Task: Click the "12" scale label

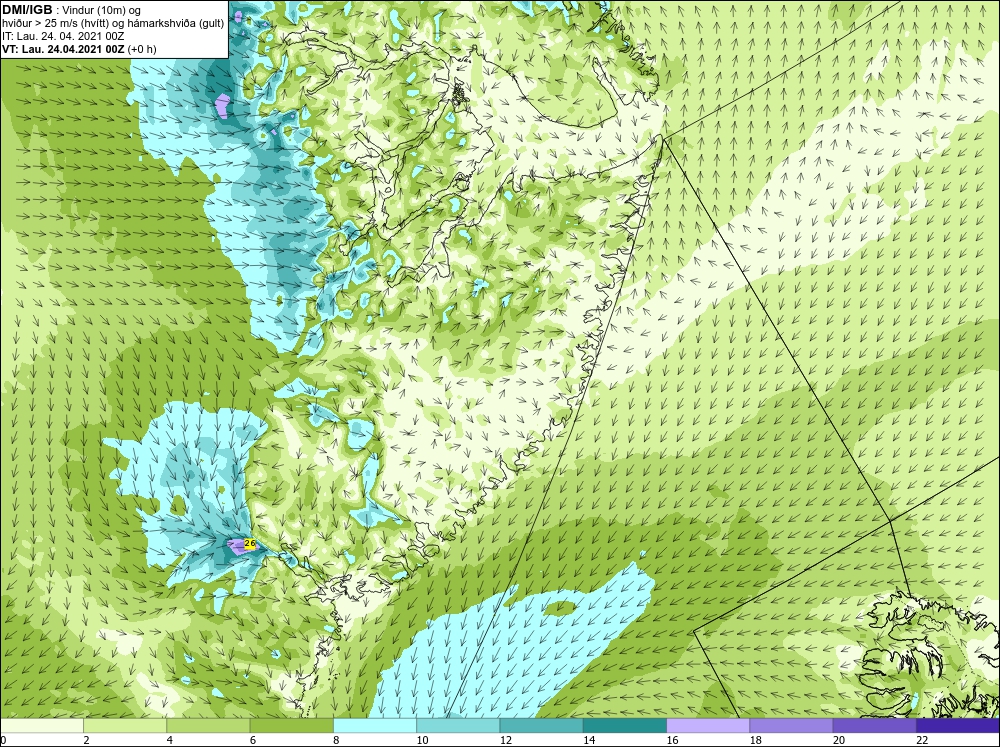Action: coord(506,740)
